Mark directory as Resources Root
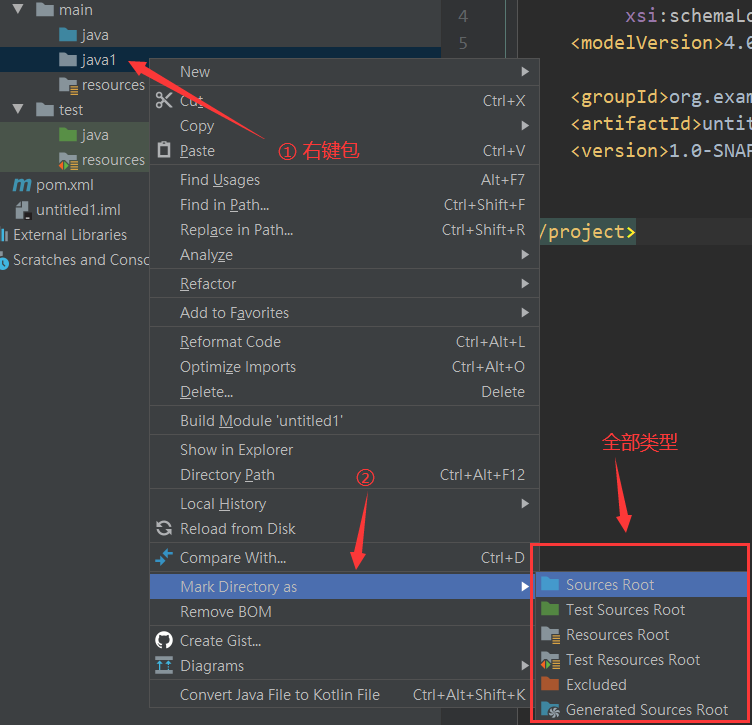The width and height of the screenshot is (752, 725). pyautogui.click(x=641, y=634)
